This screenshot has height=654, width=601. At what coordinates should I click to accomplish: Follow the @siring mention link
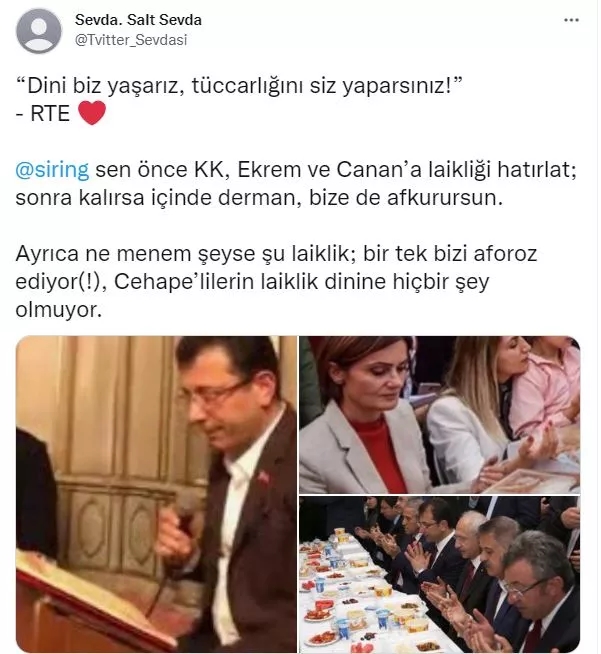click(x=52, y=170)
